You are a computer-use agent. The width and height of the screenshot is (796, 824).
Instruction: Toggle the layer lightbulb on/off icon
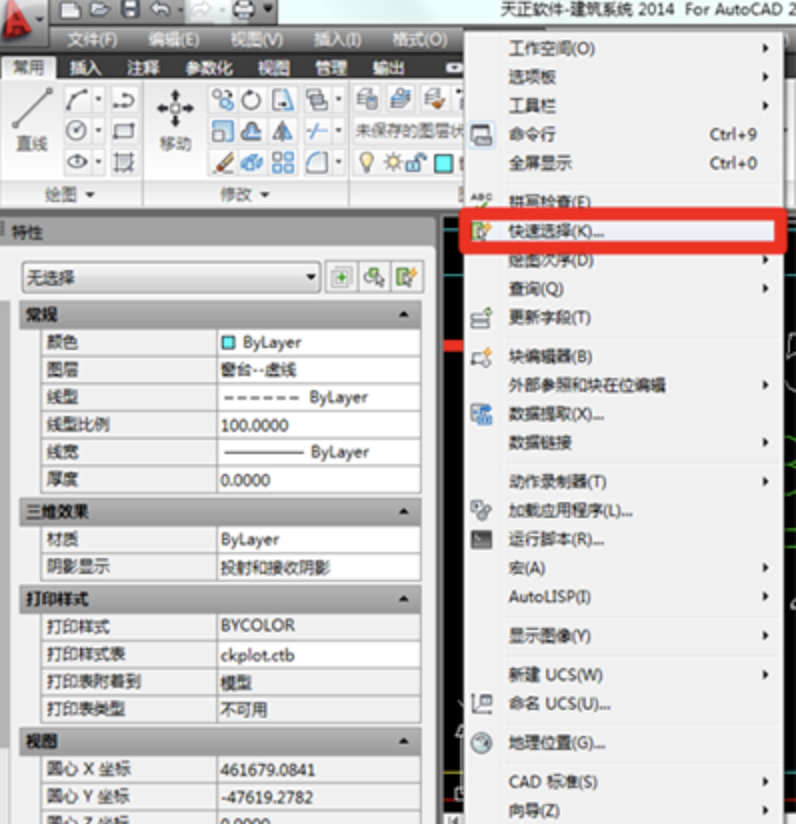366,162
